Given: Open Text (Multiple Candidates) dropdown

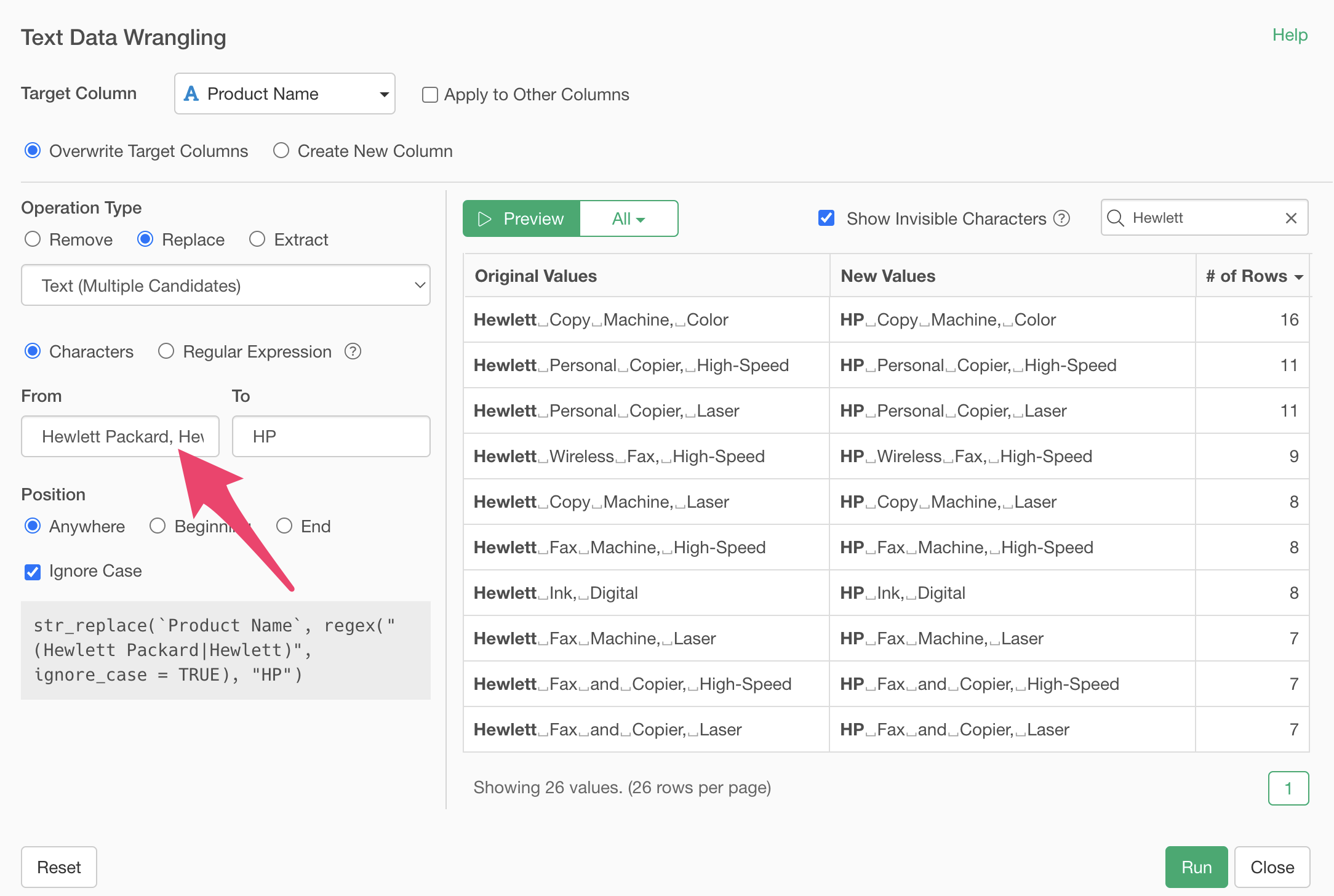Looking at the screenshot, I should [226, 286].
